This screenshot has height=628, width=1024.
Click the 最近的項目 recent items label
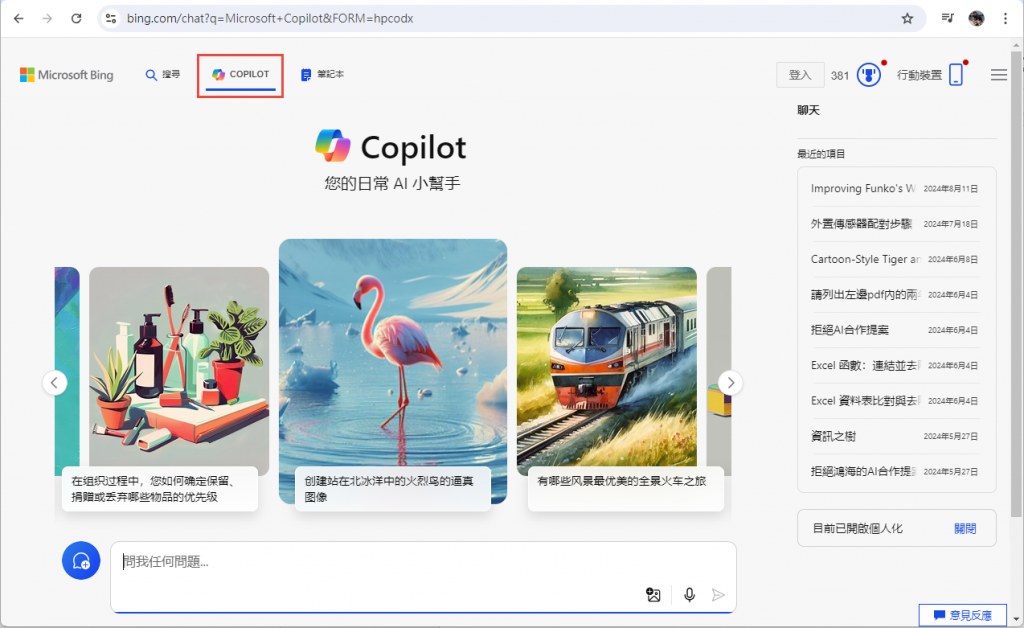pos(821,154)
